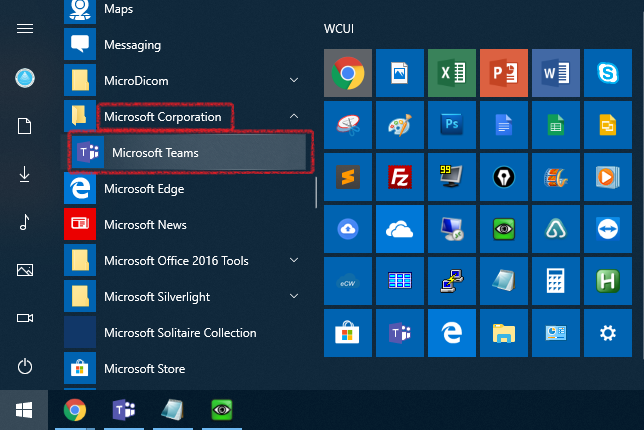Click the app list scrollbar thumb
Screen dimensions: 644x430
[x=316, y=193]
